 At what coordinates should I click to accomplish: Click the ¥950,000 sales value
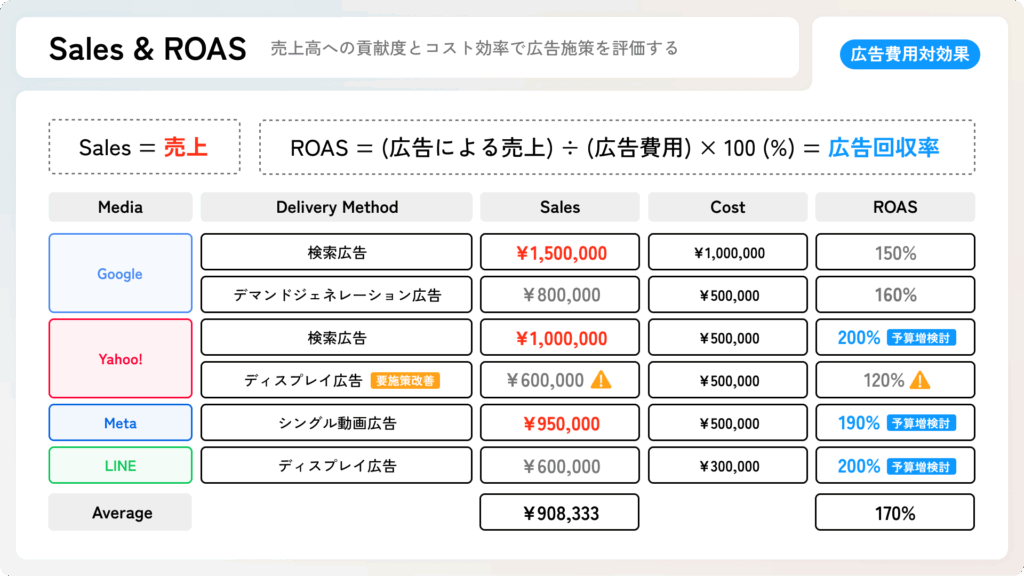coord(561,424)
